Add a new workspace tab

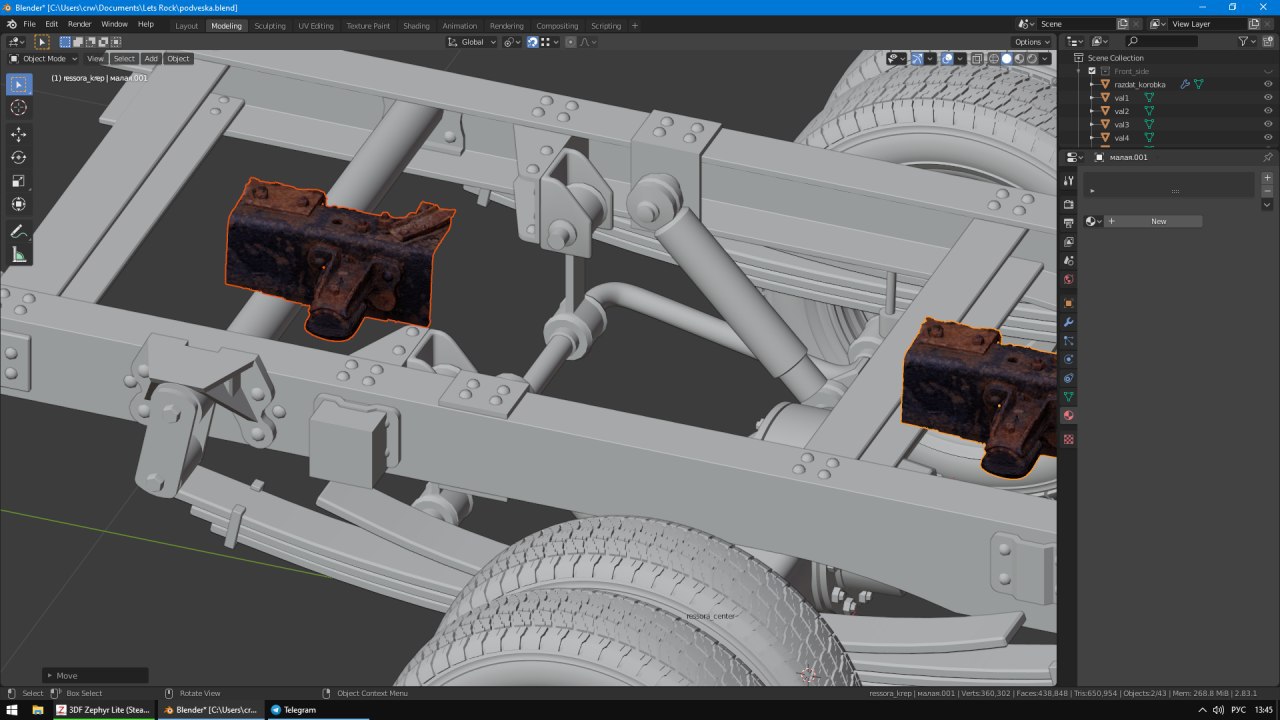tap(635, 26)
